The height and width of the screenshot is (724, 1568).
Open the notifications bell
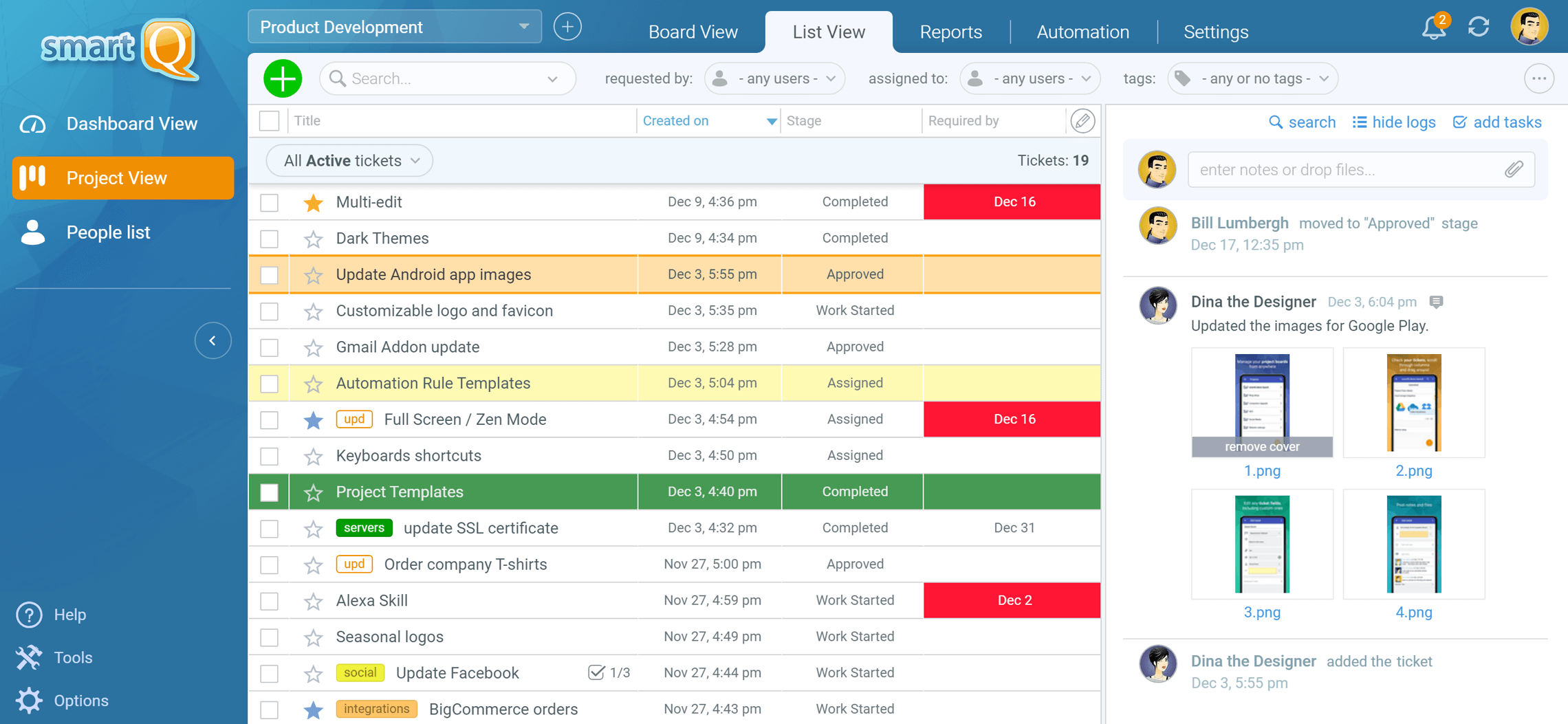pyautogui.click(x=1433, y=28)
